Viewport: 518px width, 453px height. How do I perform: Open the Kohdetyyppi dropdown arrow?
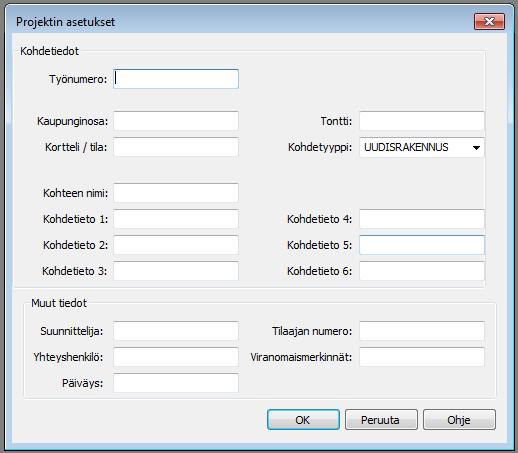click(476, 147)
